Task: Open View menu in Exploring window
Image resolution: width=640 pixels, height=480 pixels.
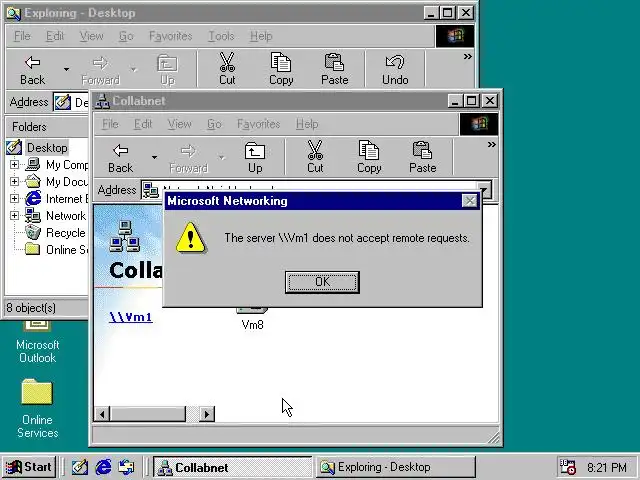Action: (91, 36)
